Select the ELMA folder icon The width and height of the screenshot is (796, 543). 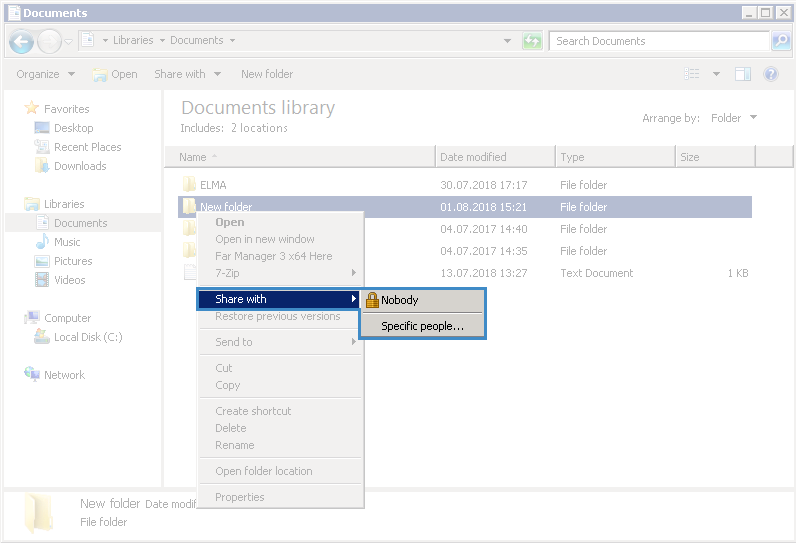click(189, 185)
